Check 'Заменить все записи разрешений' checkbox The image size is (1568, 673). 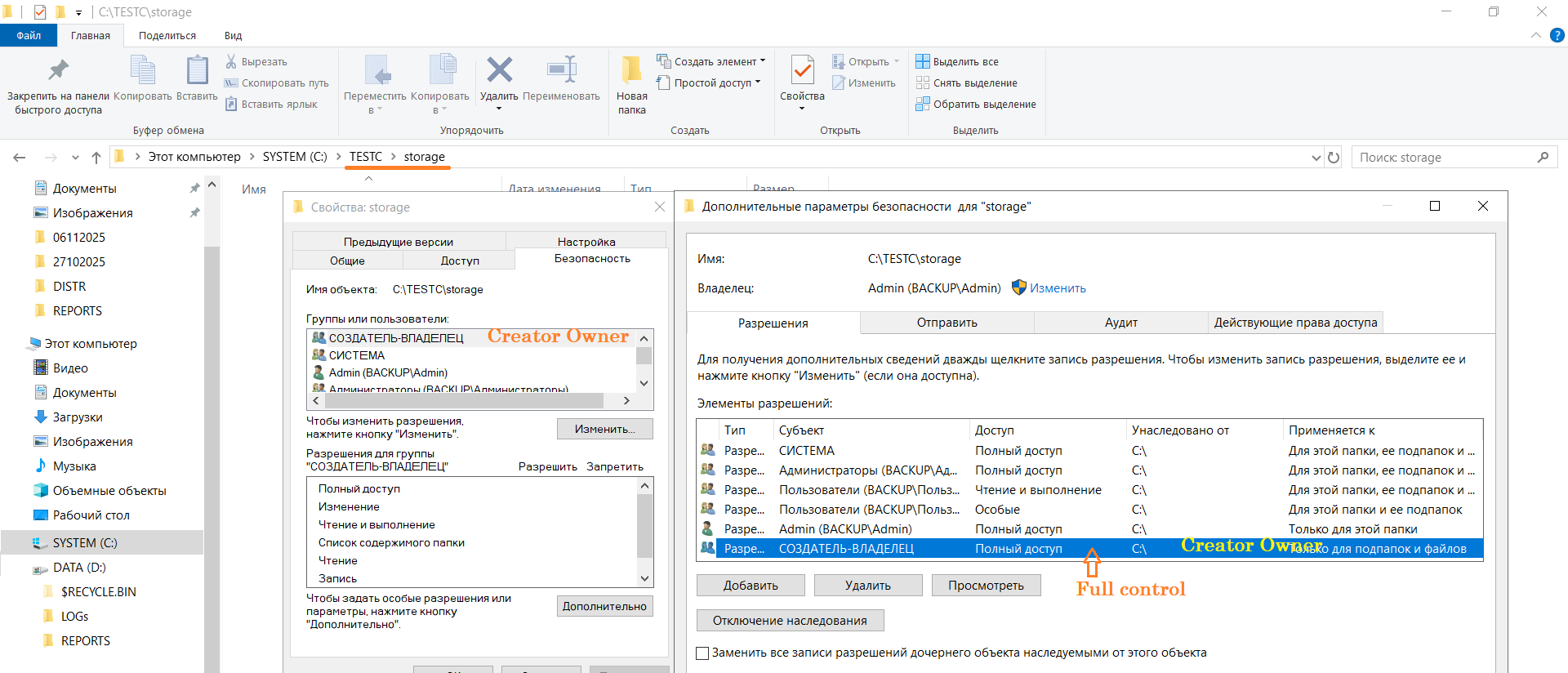[702, 653]
